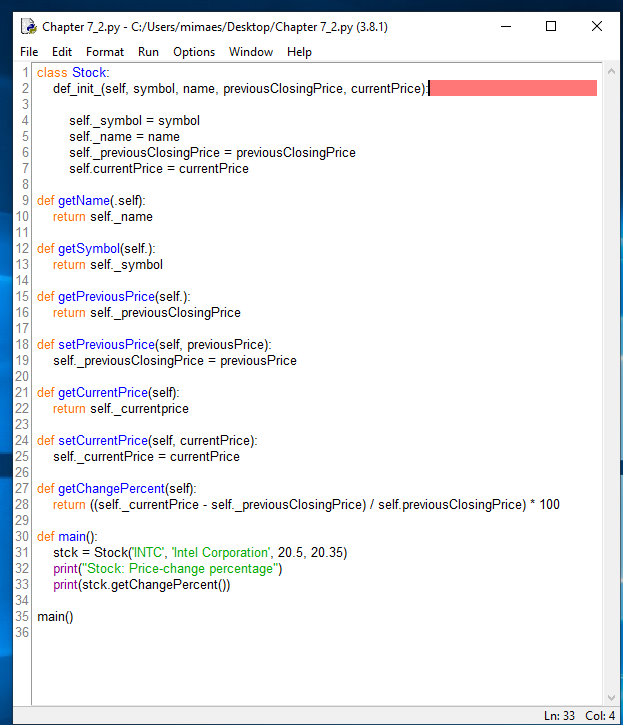
Task: Click 'return self._symbol' line
Action: coord(108,265)
